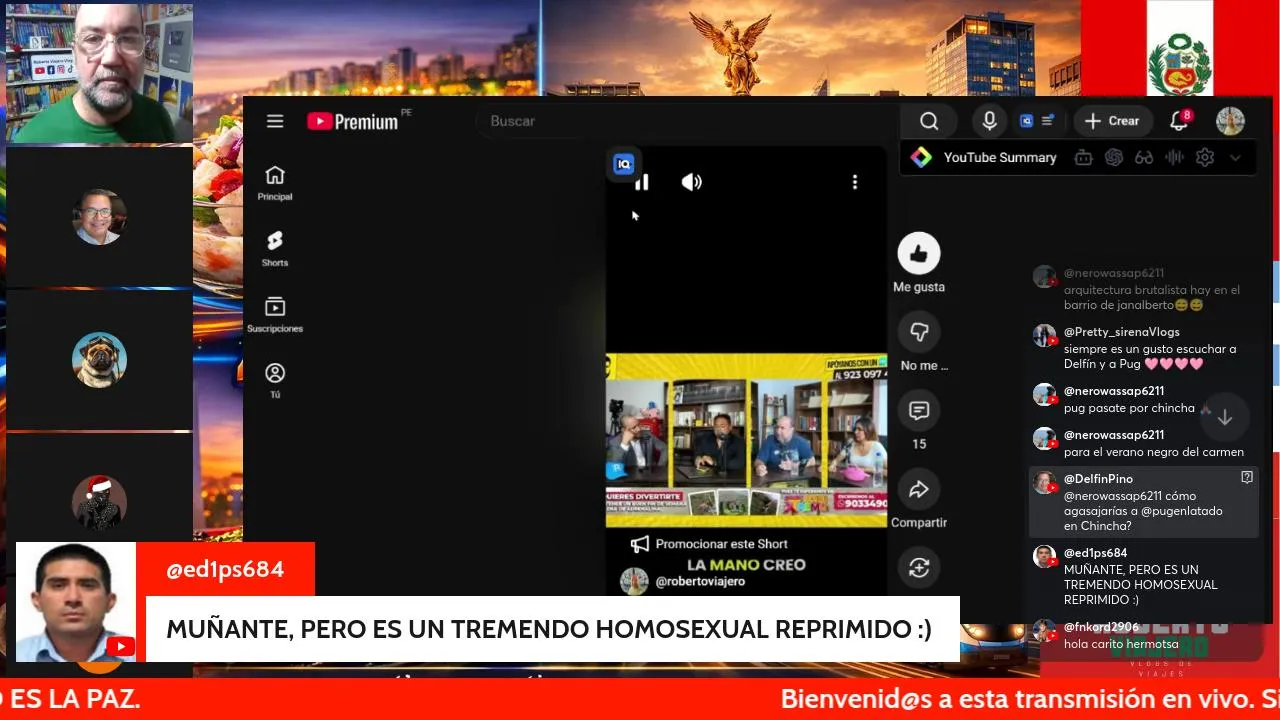Open the Tú profile section
The image size is (1280, 720).
(275, 380)
